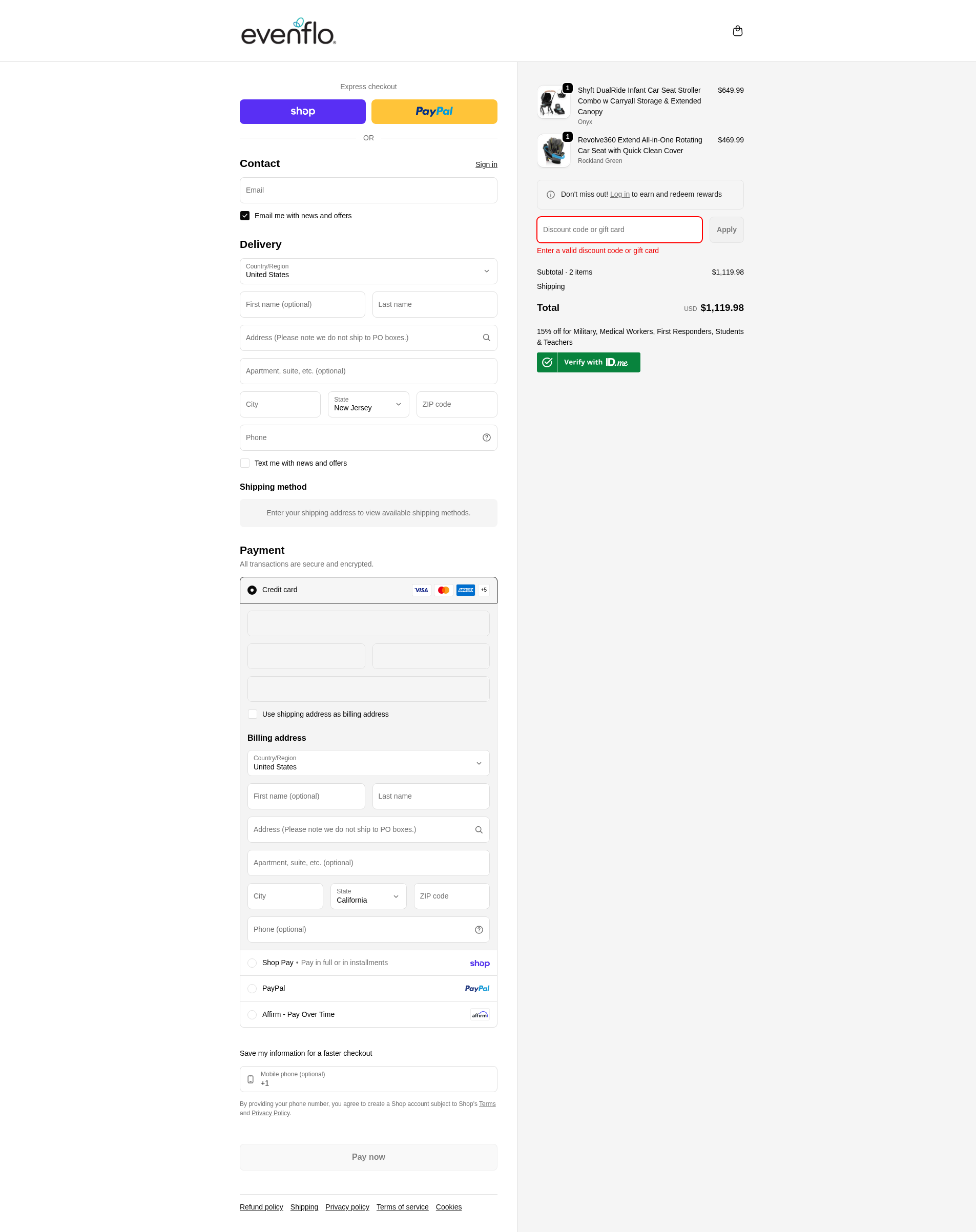The height and width of the screenshot is (1232, 976).
Task: Click the PayPal express checkout button
Action: tap(434, 111)
